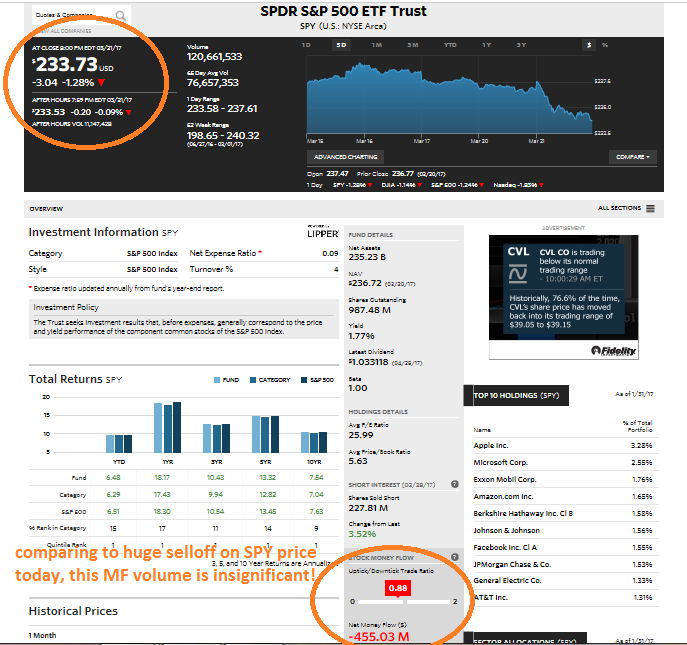
Task: Click the Top 10 Holdings (SPY) header
Action: [x=517, y=395]
